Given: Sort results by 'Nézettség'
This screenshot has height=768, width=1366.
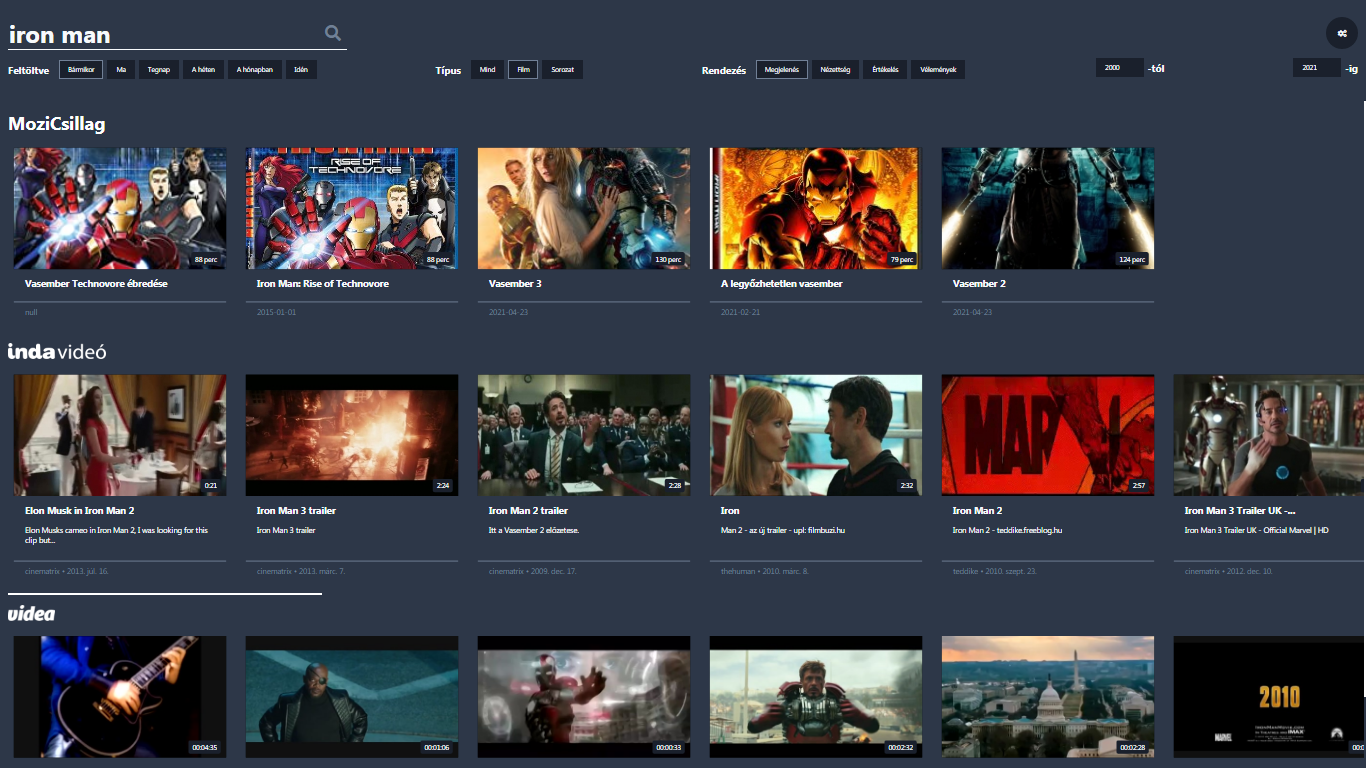Looking at the screenshot, I should [835, 70].
